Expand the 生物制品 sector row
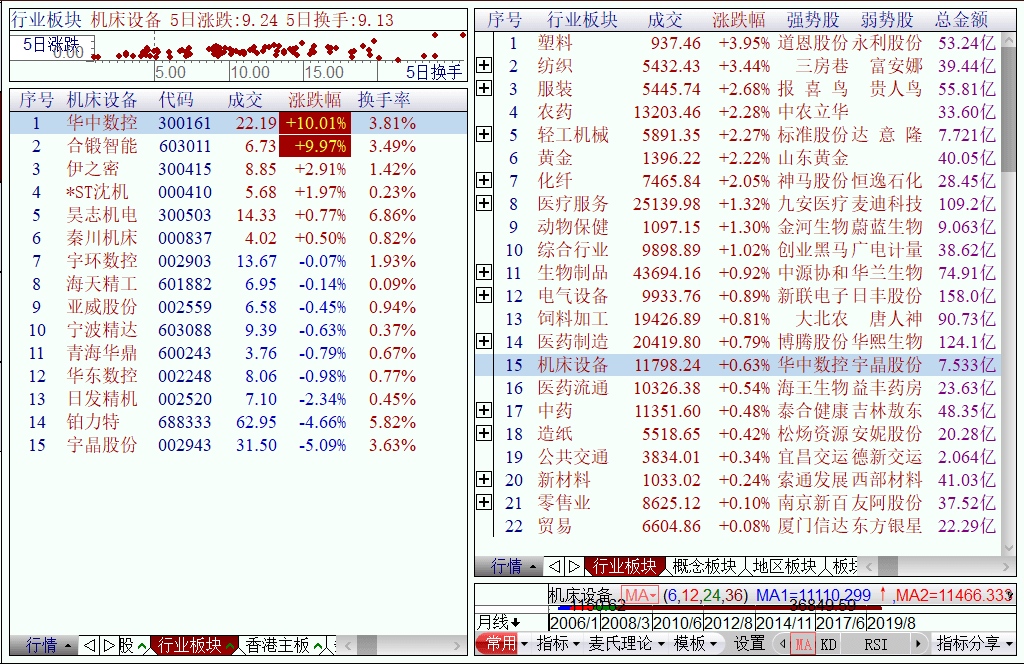The width and height of the screenshot is (1024, 664). (484, 272)
